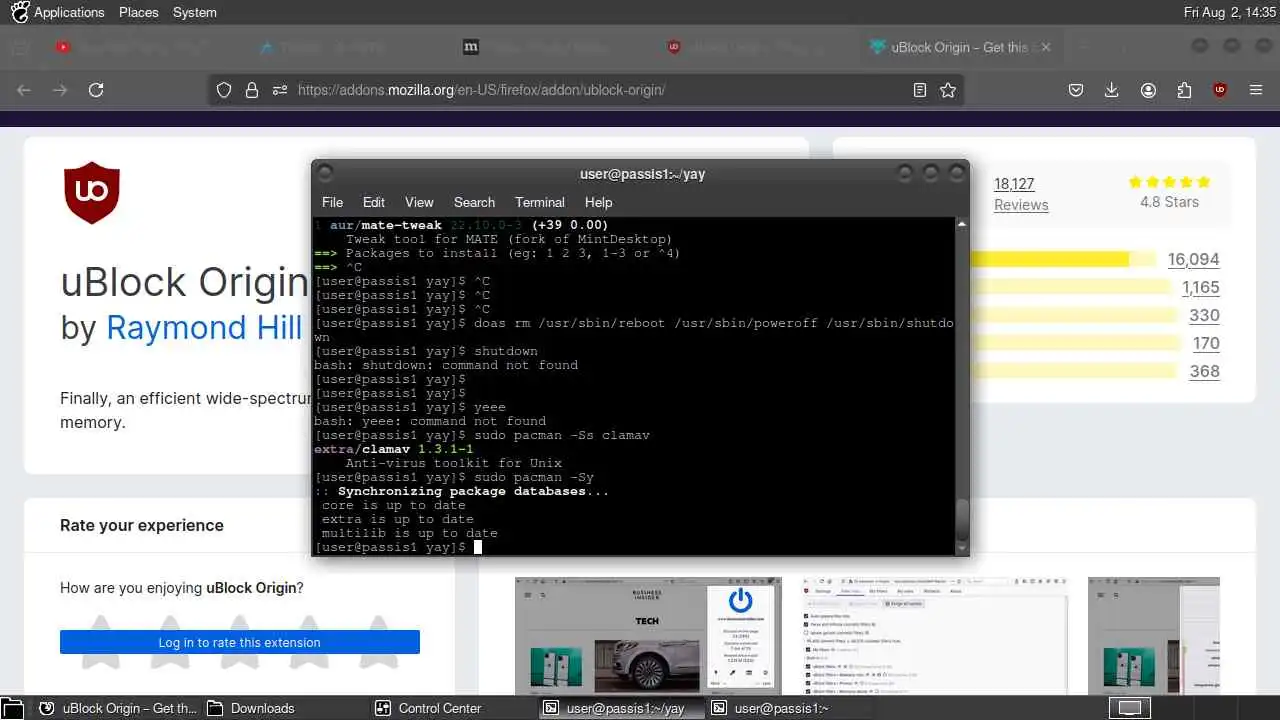Save page to Pocket
Image resolution: width=1280 pixels, height=720 pixels.
pos(1076,90)
